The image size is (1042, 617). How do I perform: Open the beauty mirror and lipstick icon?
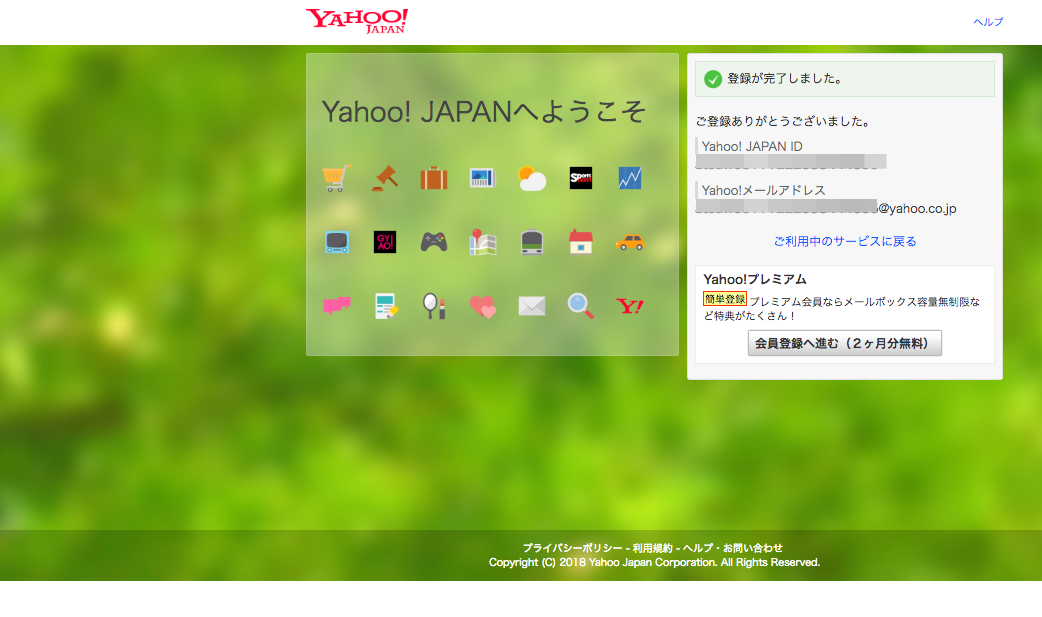pos(434,306)
